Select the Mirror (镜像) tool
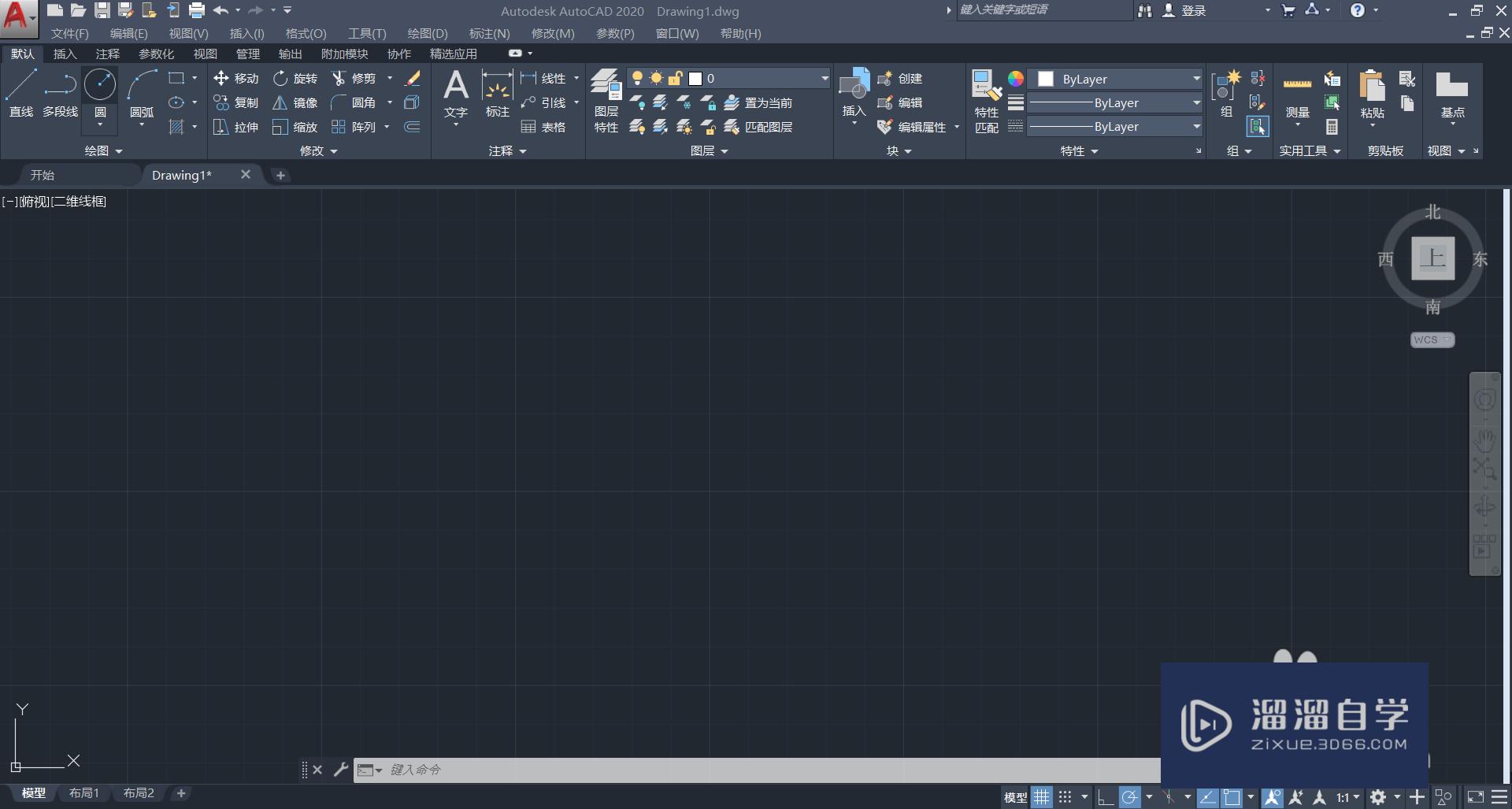1512x809 pixels. pyautogui.click(x=295, y=102)
